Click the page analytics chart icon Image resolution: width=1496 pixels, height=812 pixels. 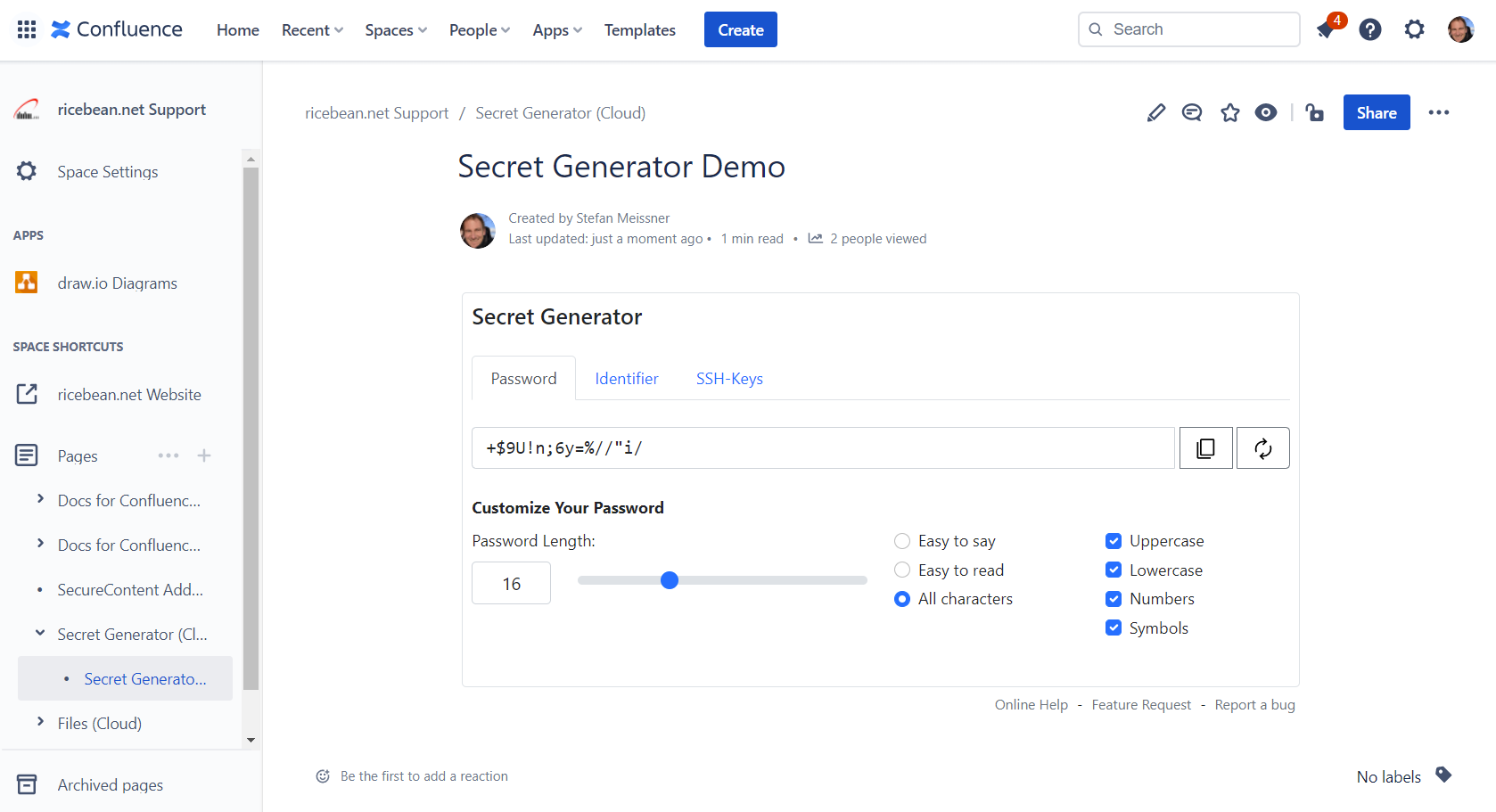[815, 238]
